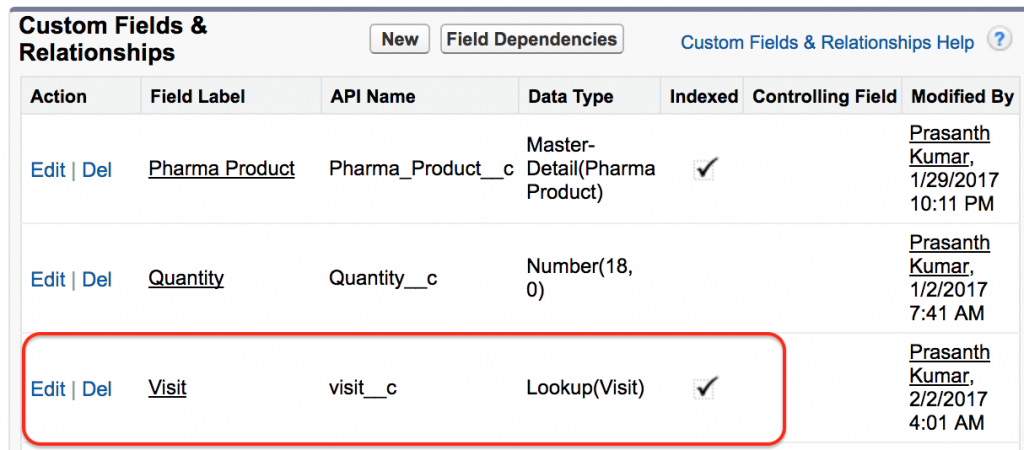Open Custom Fields & Relationships Help link

click(x=827, y=43)
